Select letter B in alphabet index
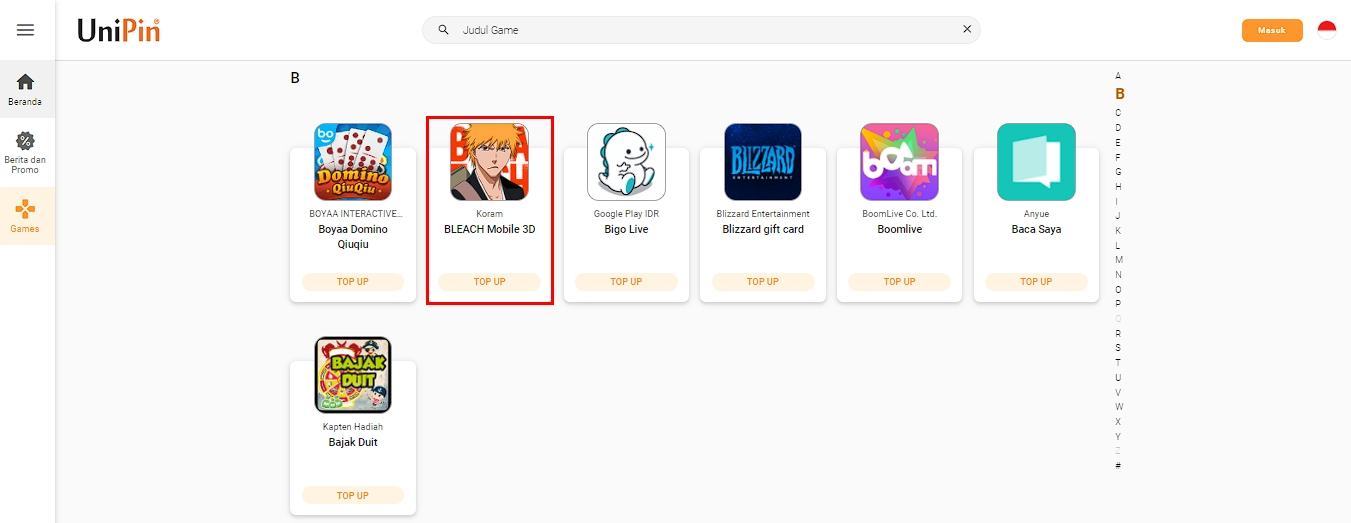The height and width of the screenshot is (523, 1351). click(1120, 94)
